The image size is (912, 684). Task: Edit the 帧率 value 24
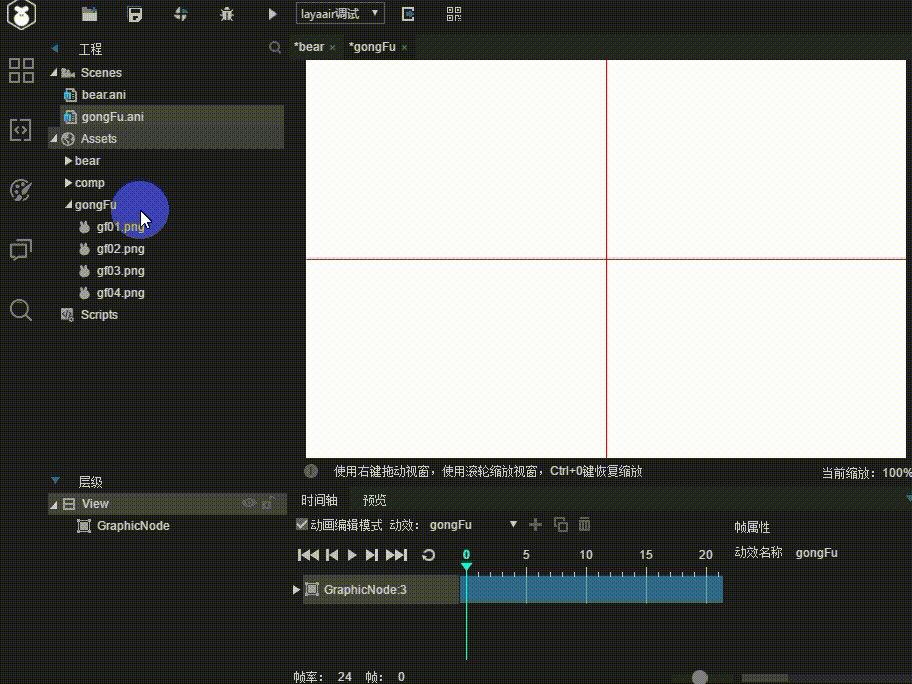(x=344, y=676)
